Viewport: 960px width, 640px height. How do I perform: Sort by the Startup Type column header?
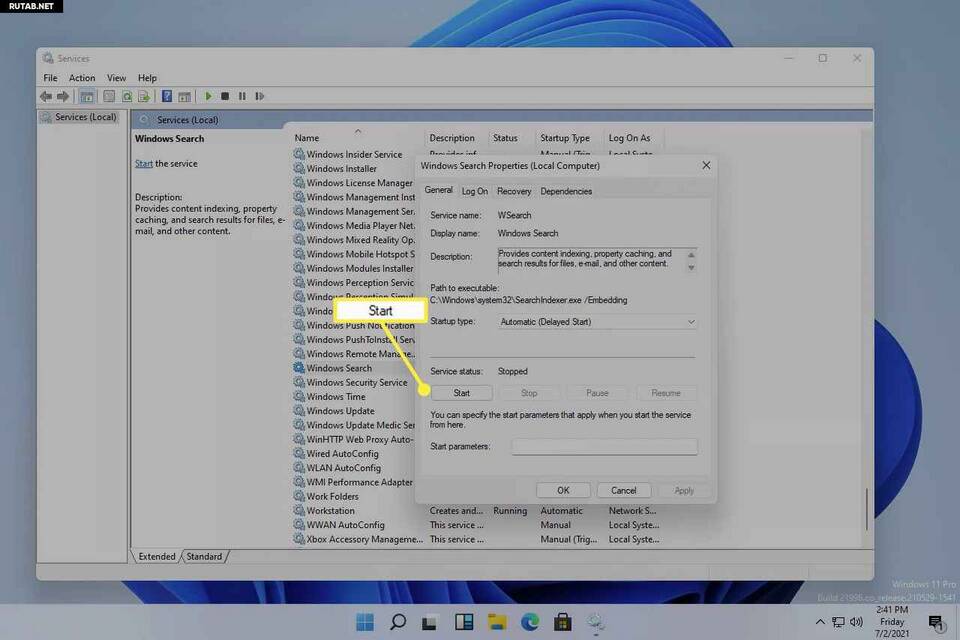point(564,138)
